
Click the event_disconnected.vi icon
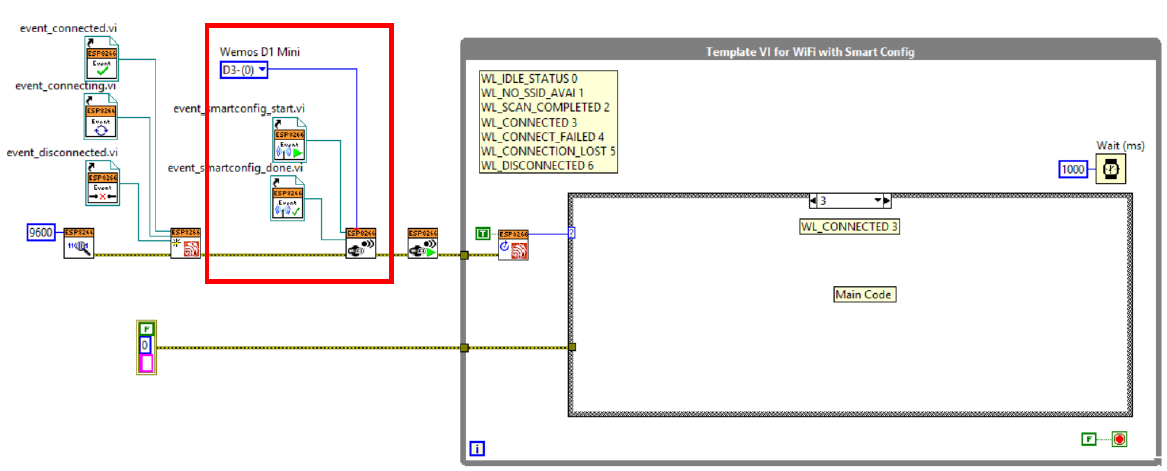tap(101, 184)
